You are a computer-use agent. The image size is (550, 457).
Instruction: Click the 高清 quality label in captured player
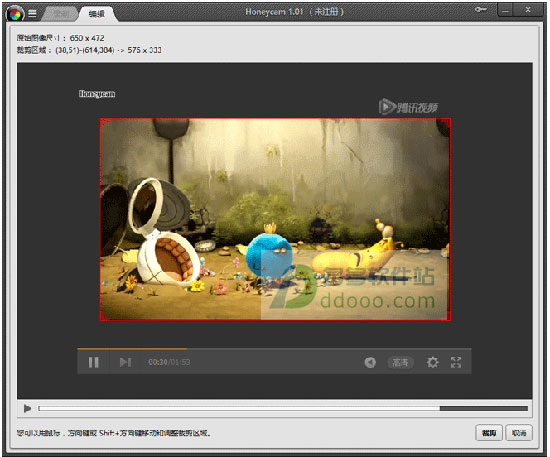[x=401, y=362]
